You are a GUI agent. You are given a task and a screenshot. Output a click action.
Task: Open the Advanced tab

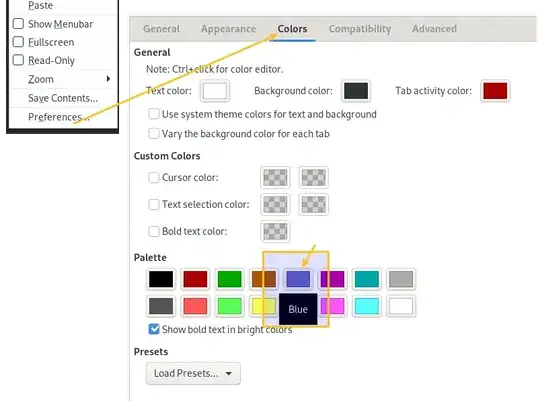tap(434, 29)
